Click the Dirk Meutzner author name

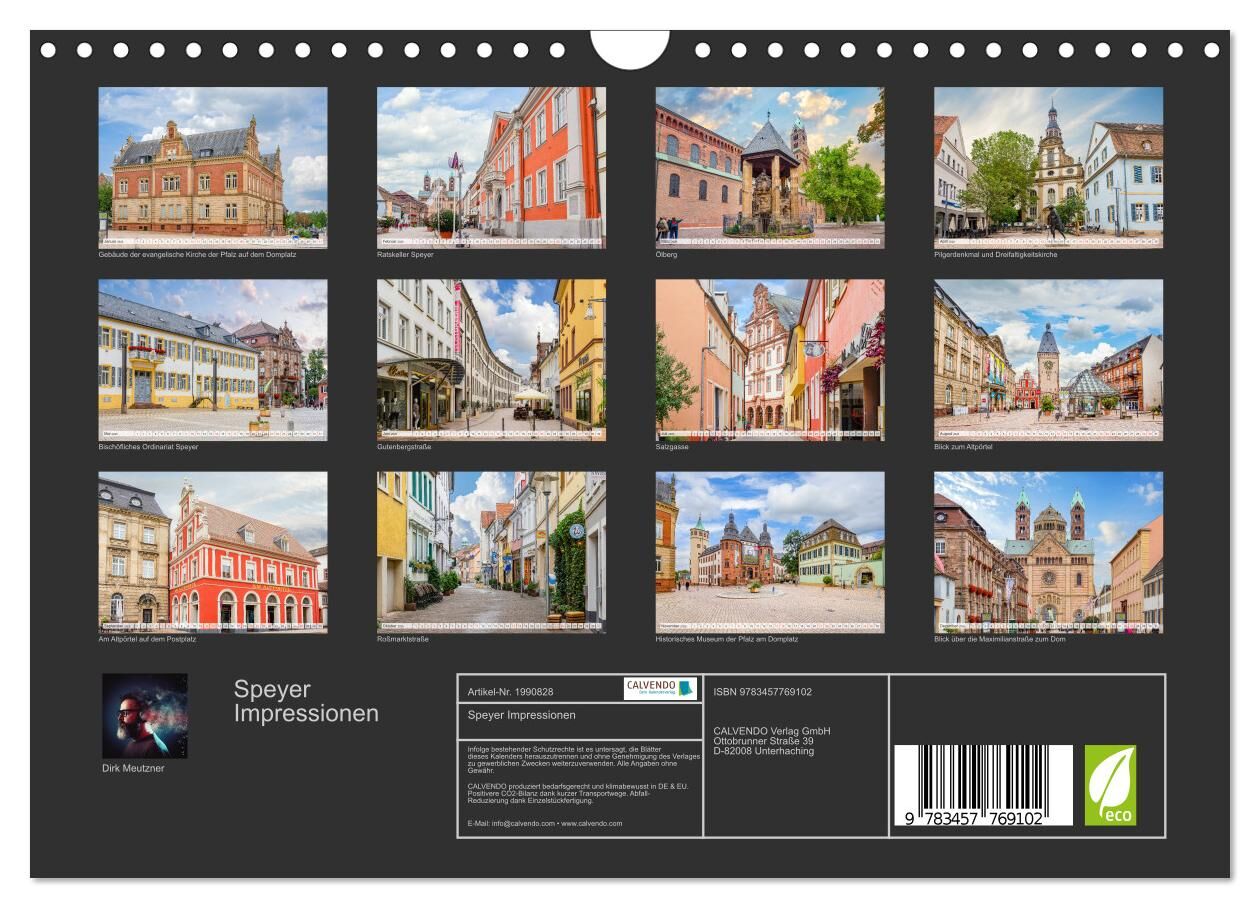[x=133, y=768]
